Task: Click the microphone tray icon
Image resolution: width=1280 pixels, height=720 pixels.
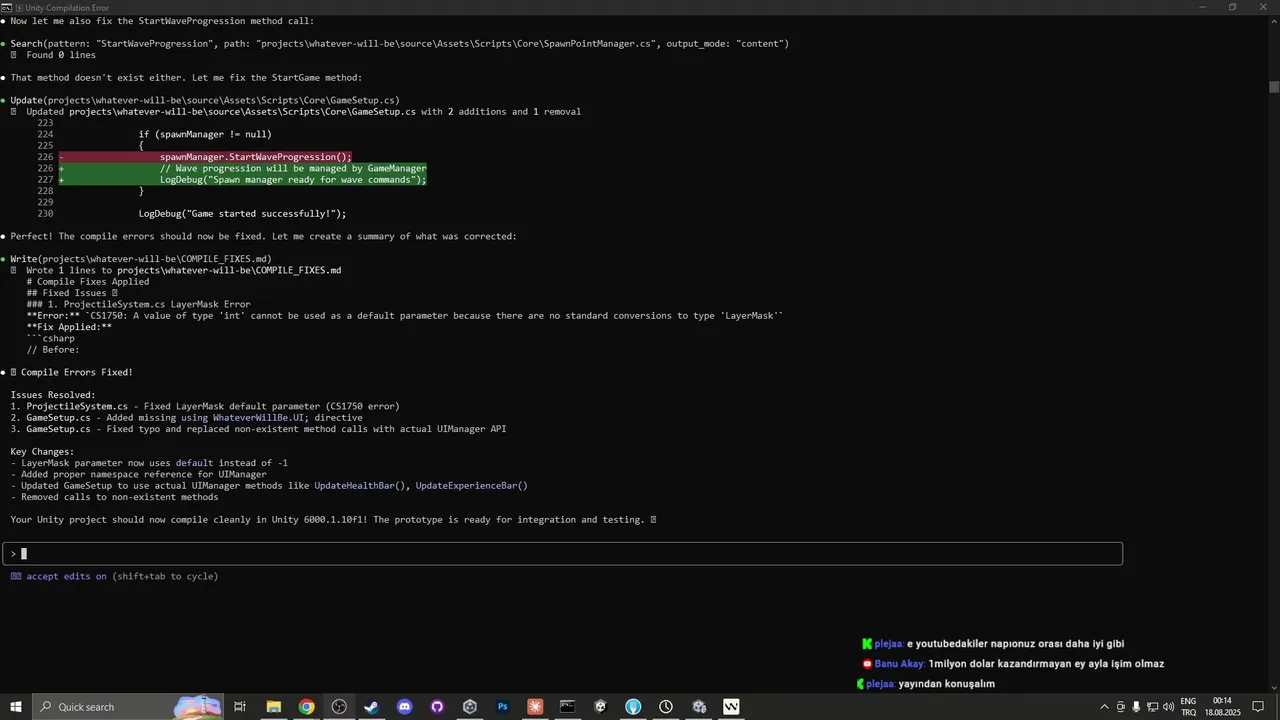Action: [x=1136, y=707]
